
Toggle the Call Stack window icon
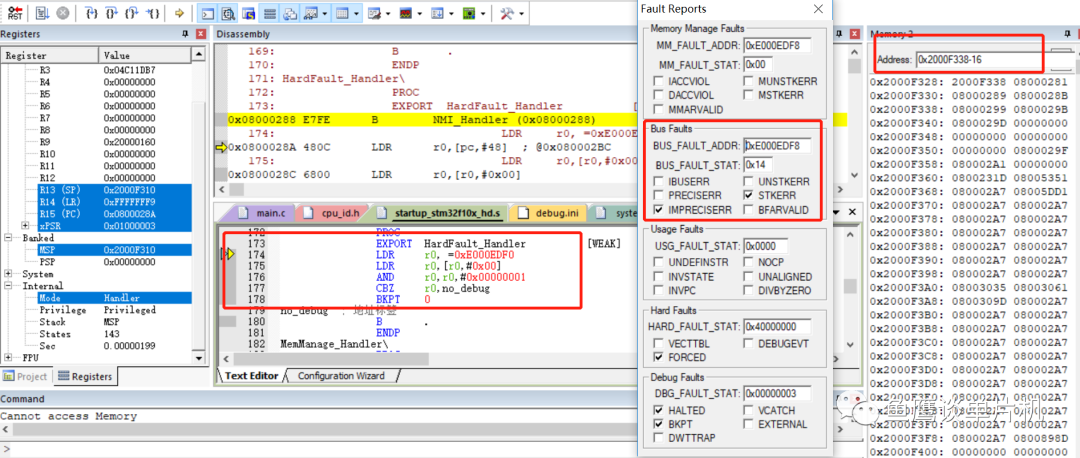(291, 12)
